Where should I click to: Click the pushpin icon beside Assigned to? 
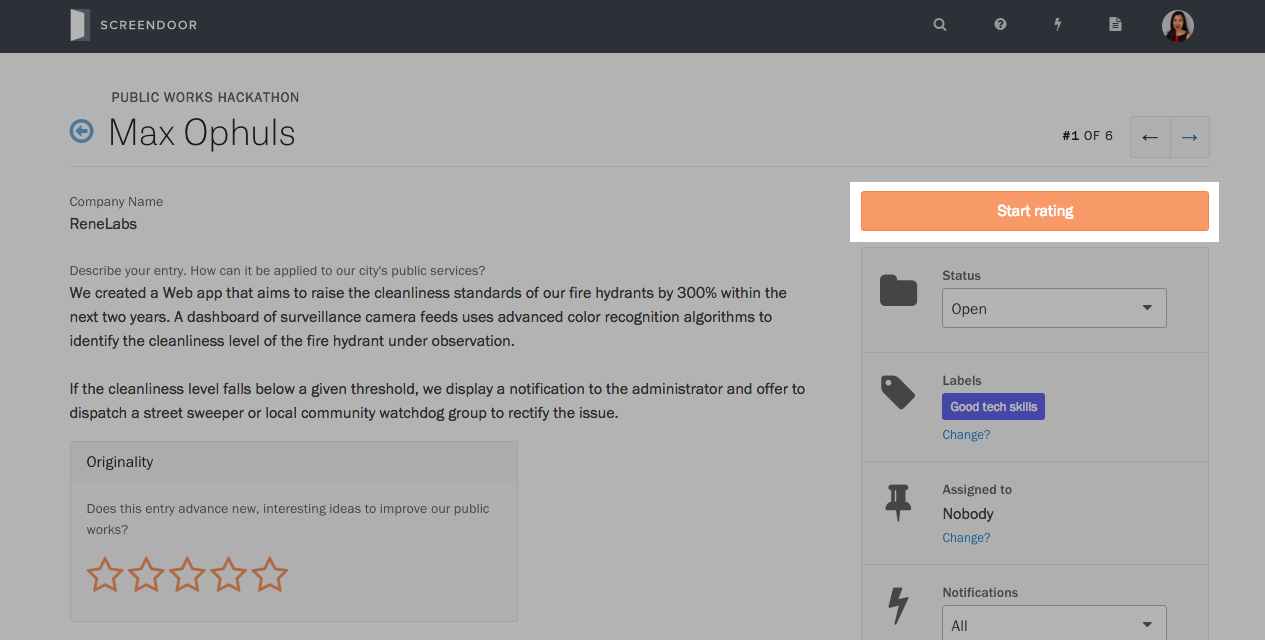898,502
